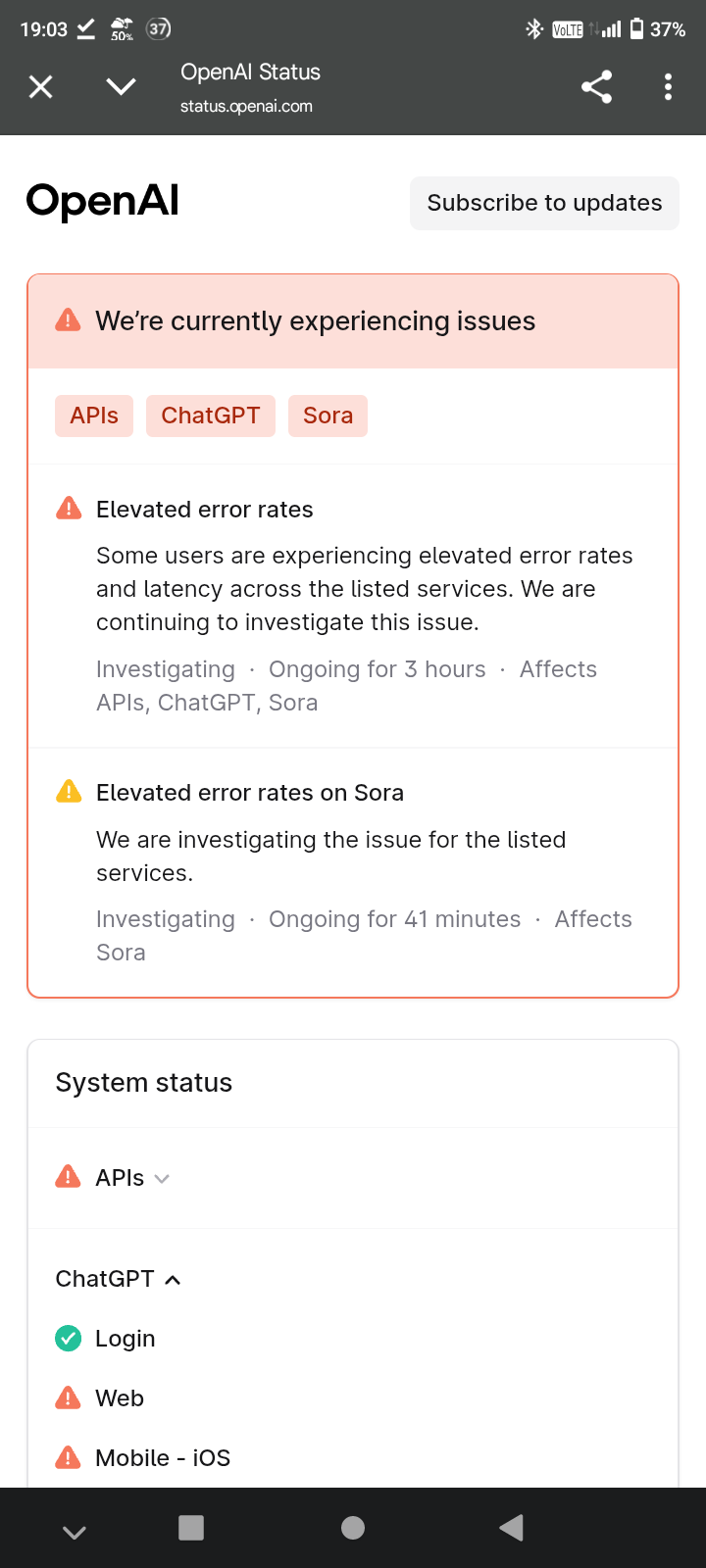Select the Sora tag chip
Screen dimensions: 706x1568
(328, 416)
